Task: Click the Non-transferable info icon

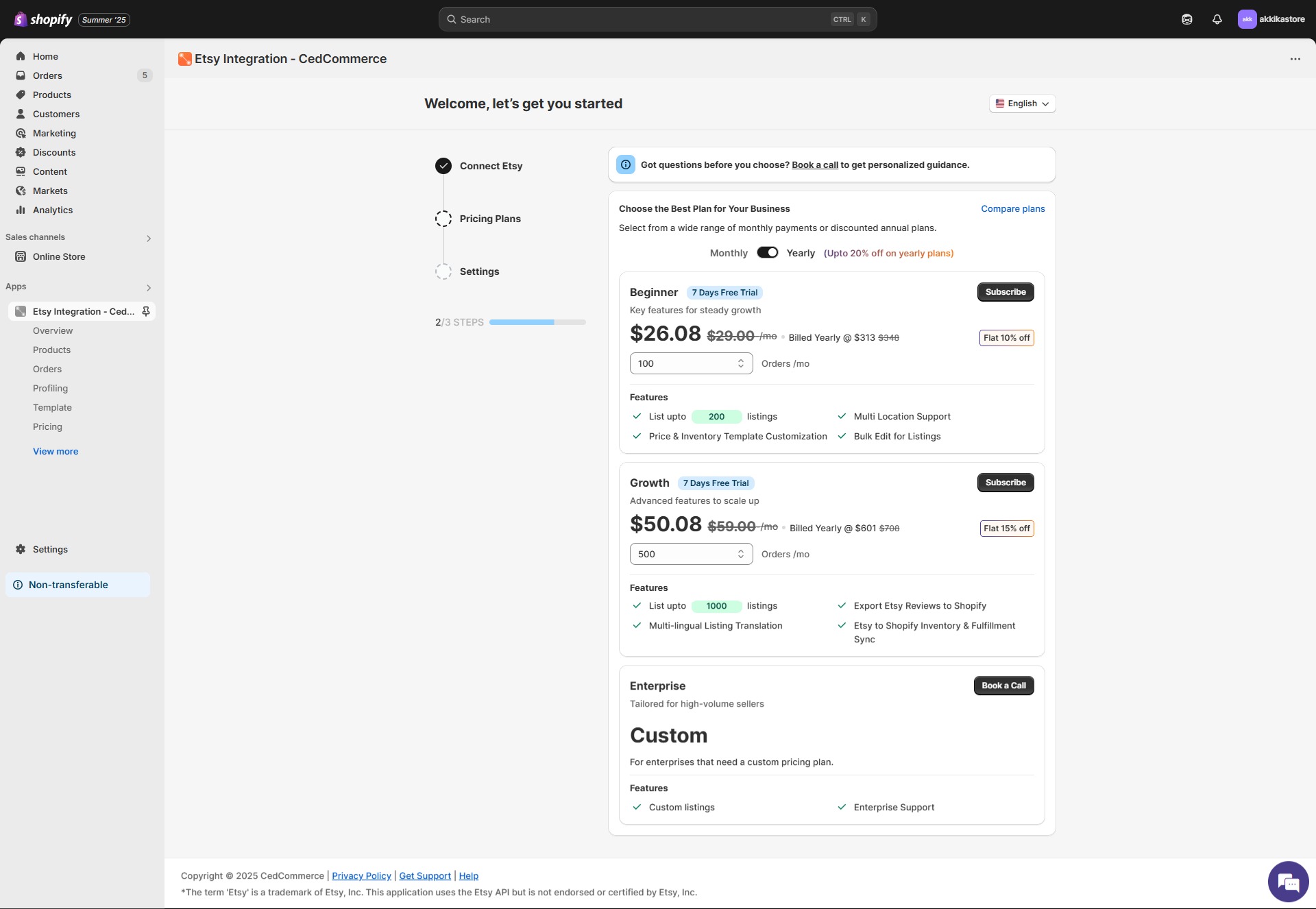Action: coord(18,585)
